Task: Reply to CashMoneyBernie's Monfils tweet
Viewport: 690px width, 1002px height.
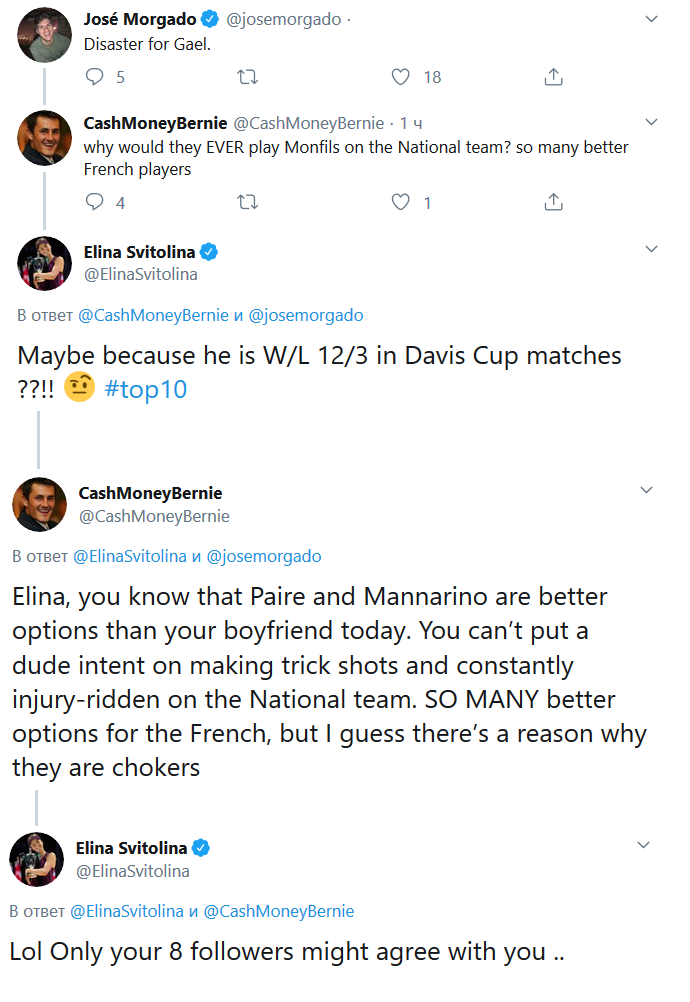Action: pyautogui.click(x=95, y=202)
